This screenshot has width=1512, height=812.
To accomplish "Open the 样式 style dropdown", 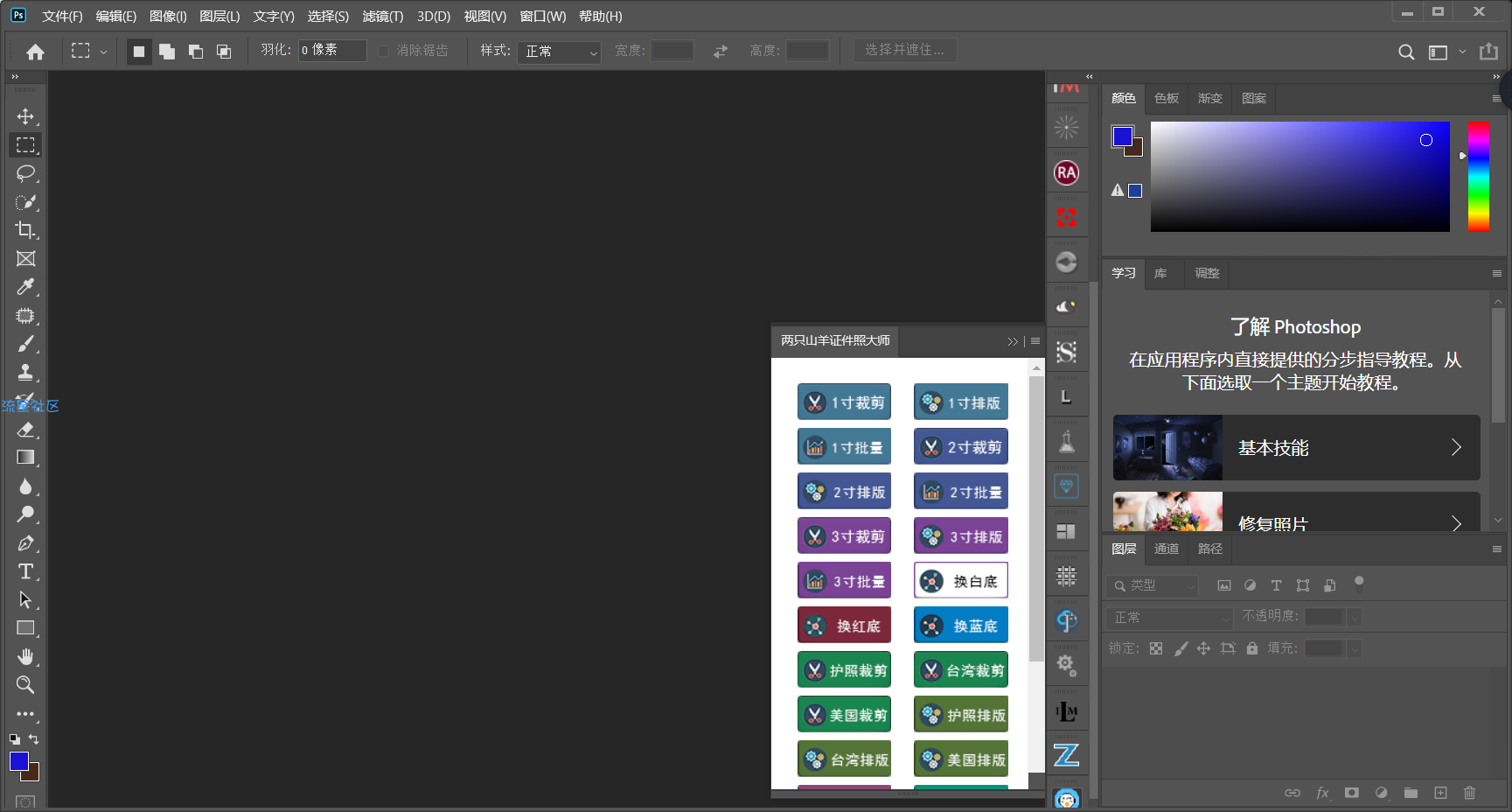I will click(559, 52).
